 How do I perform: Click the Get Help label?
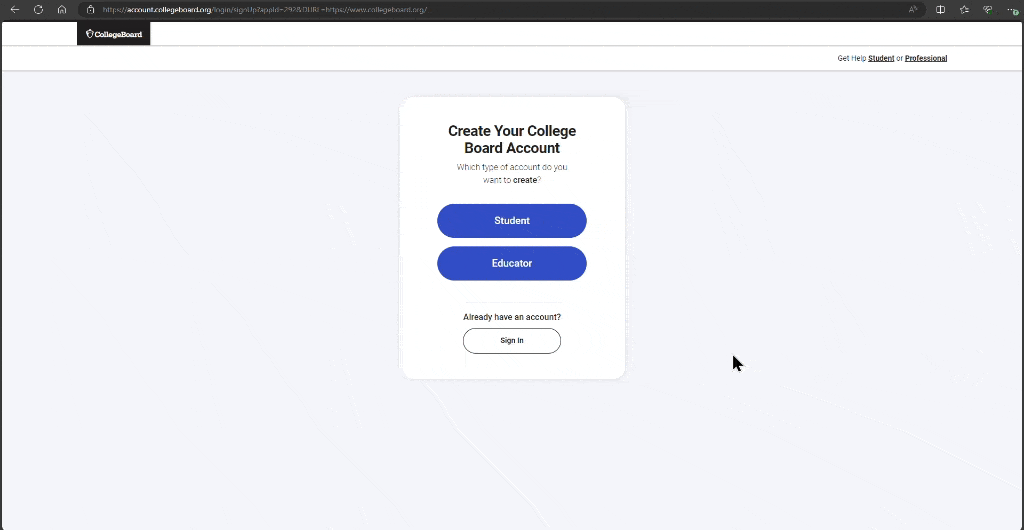coord(852,58)
